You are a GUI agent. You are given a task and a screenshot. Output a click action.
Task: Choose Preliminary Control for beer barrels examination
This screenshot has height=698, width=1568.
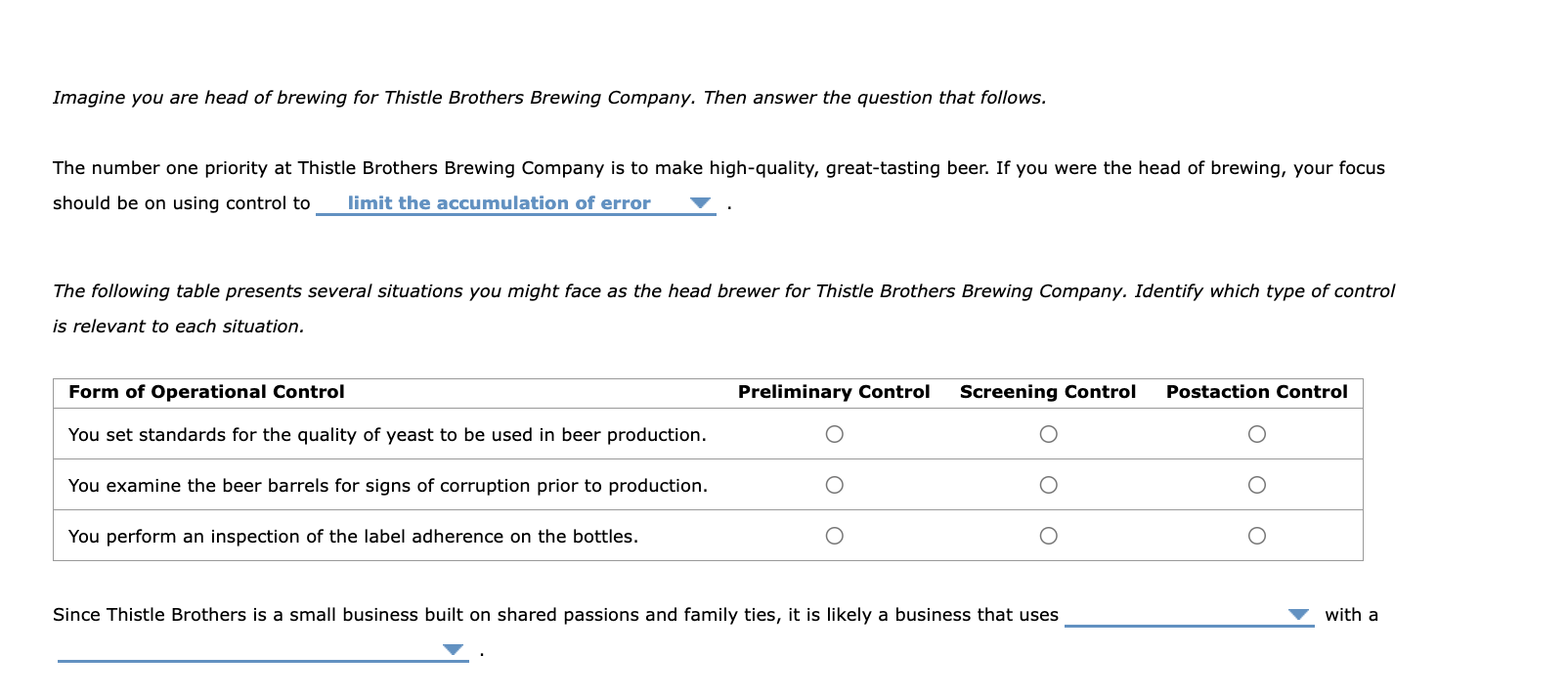834,485
